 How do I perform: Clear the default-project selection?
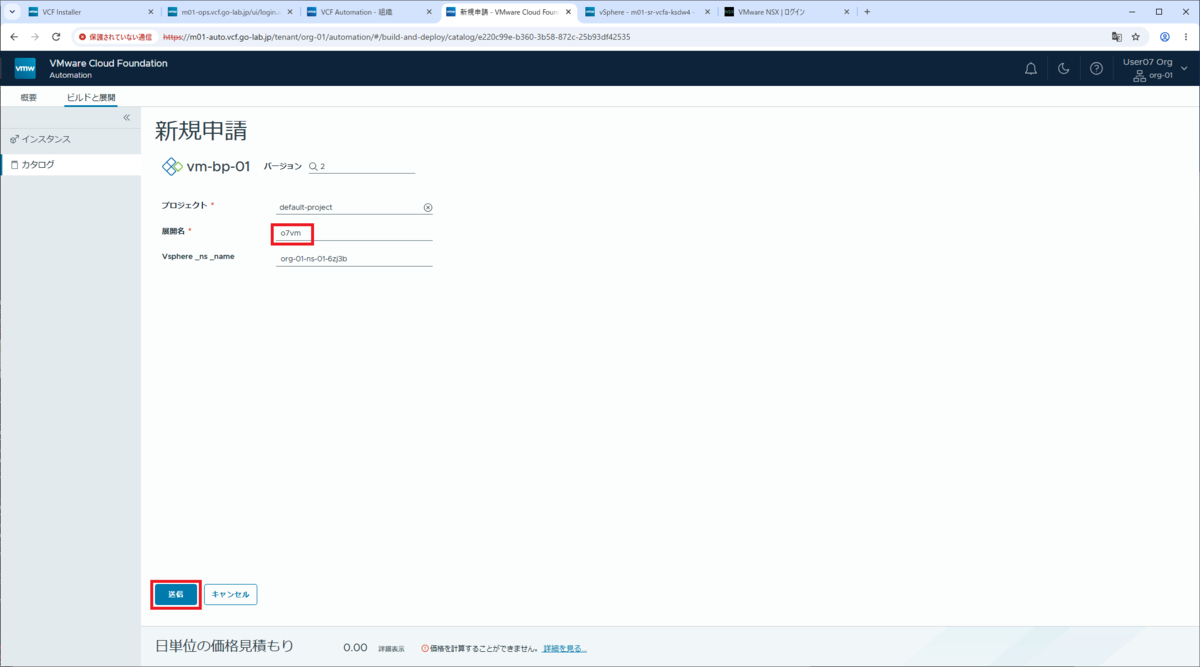(x=428, y=207)
